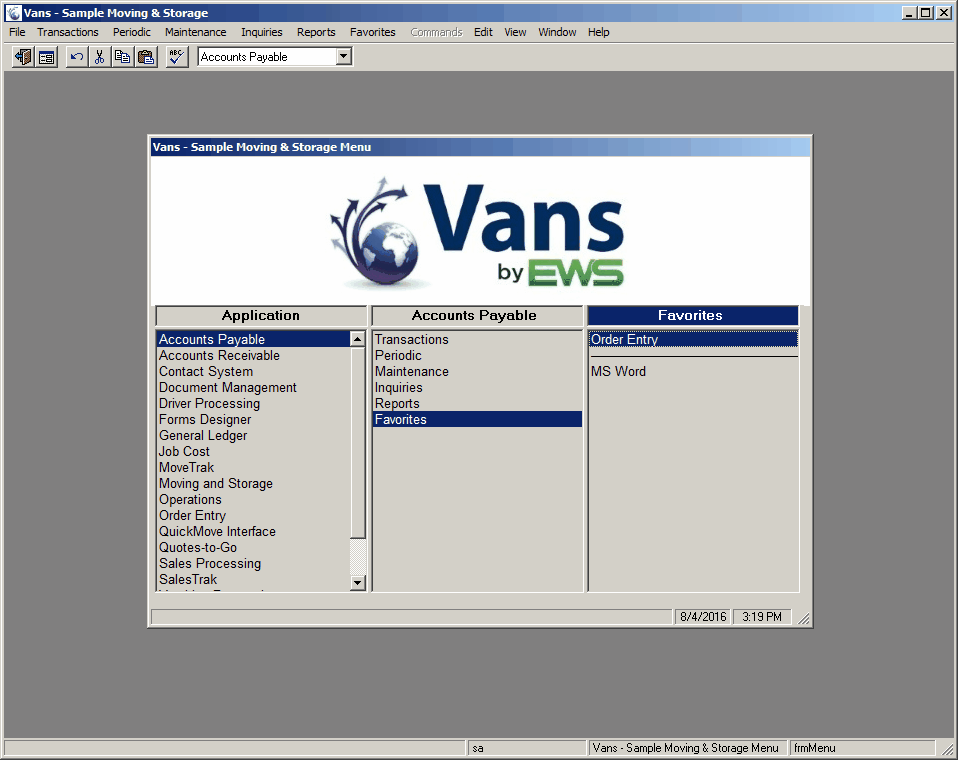Viewport: 958px width, 760px height.
Task: Click the Undo arrow icon
Action: pos(76,57)
